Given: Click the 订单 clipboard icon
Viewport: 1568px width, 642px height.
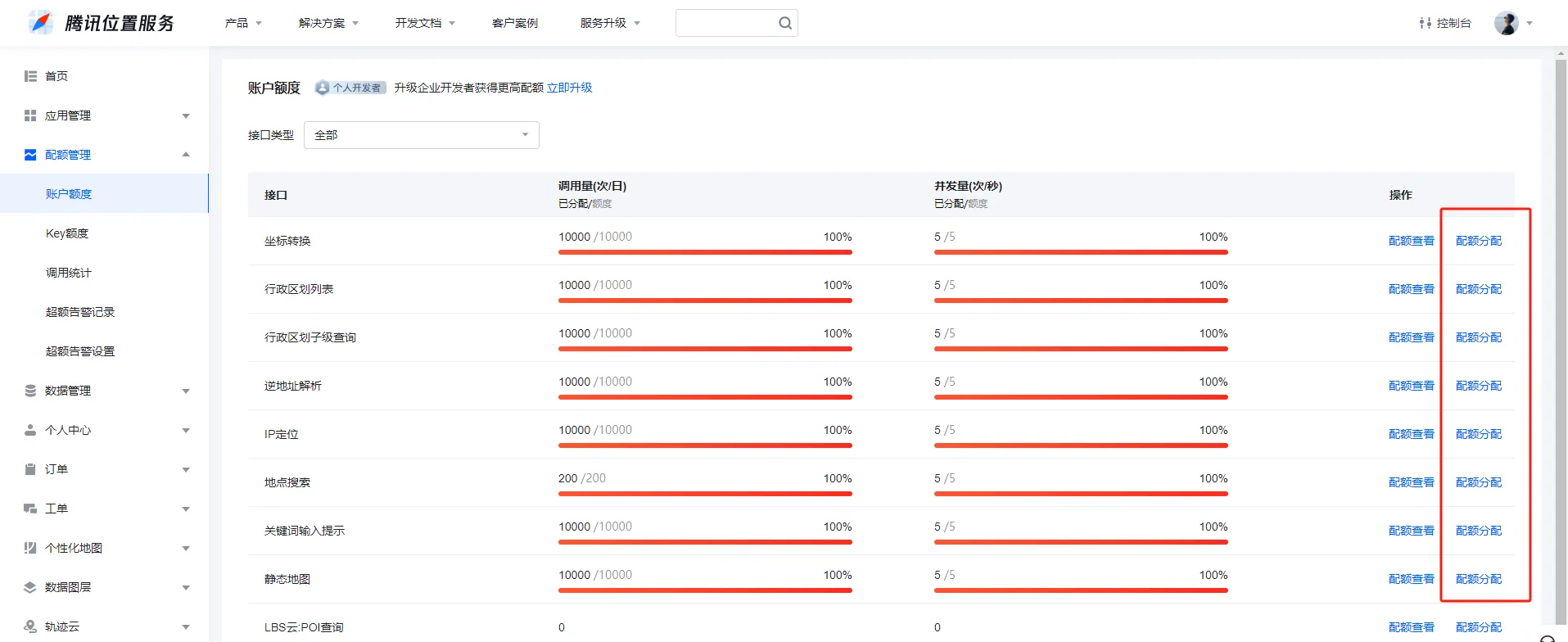Looking at the screenshot, I should point(30,469).
